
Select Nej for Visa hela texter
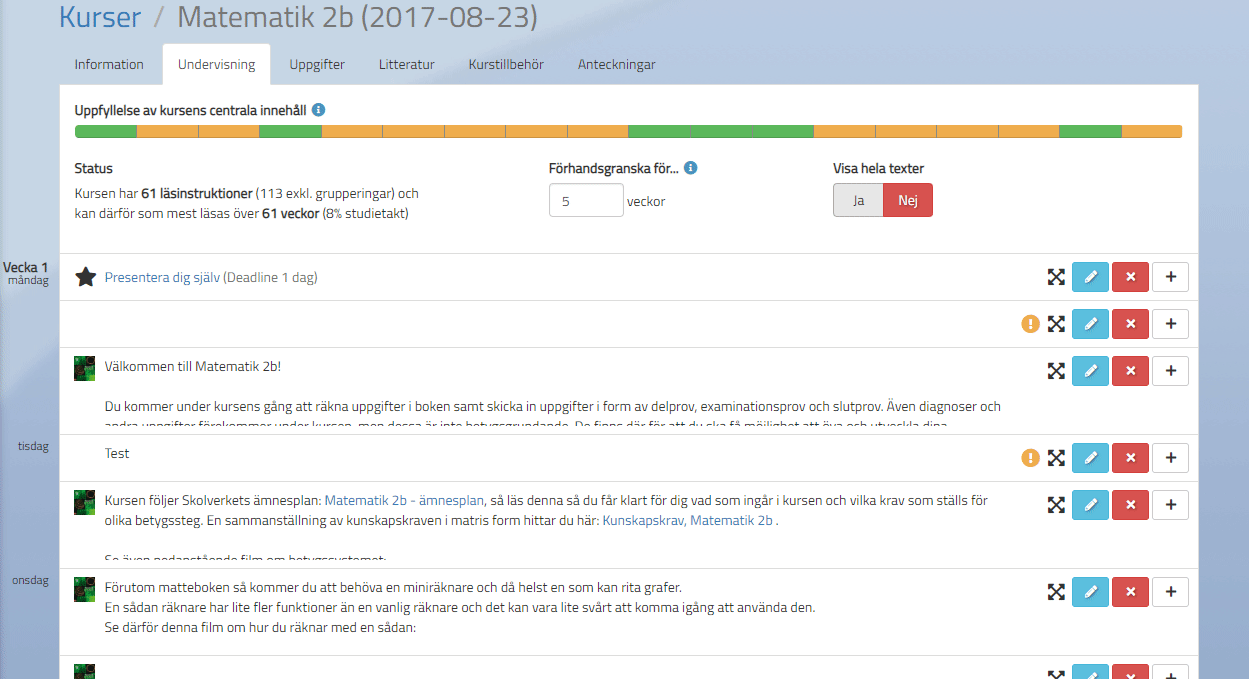pos(907,200)
